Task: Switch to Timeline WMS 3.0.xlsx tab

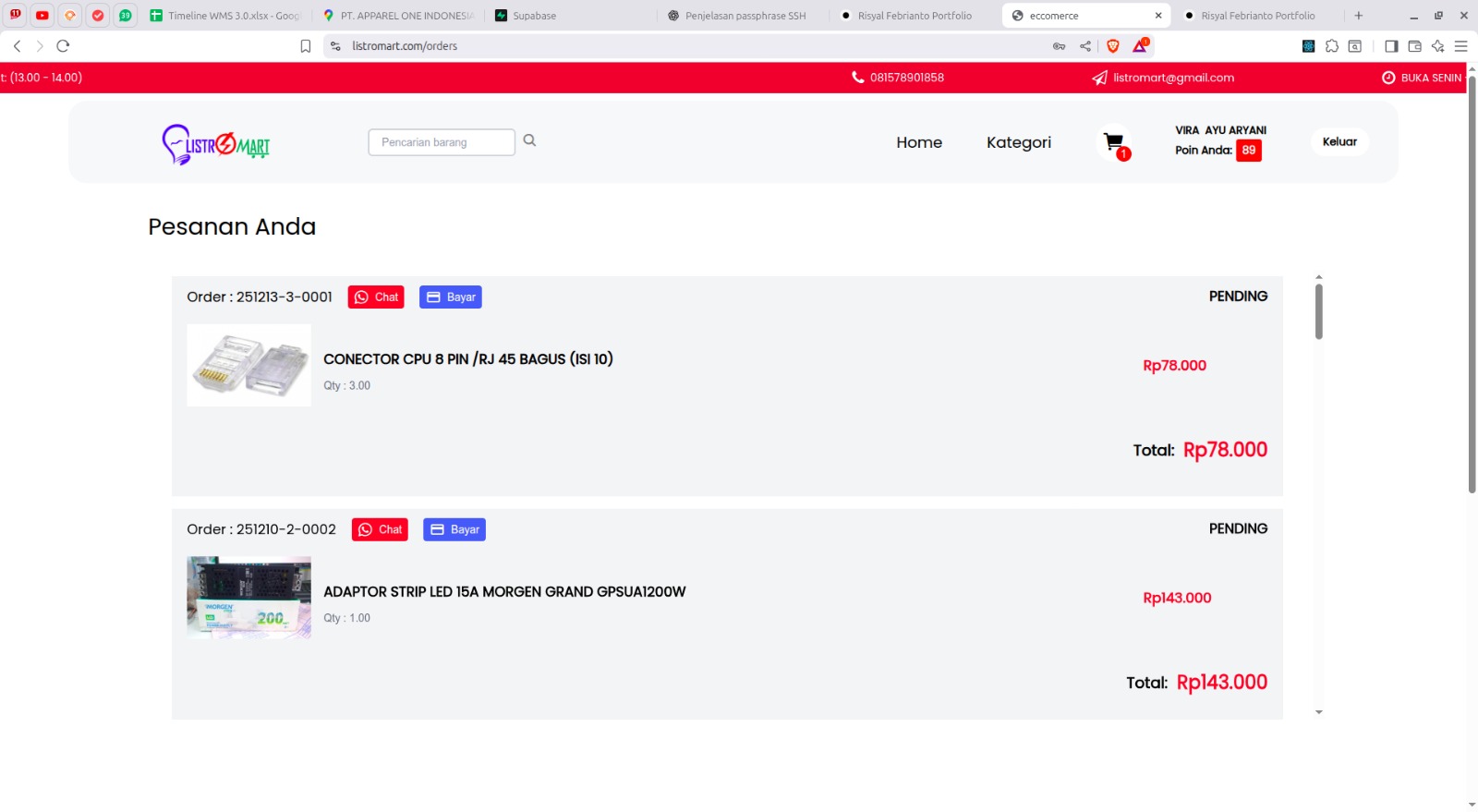Action: tap(226, 16)
